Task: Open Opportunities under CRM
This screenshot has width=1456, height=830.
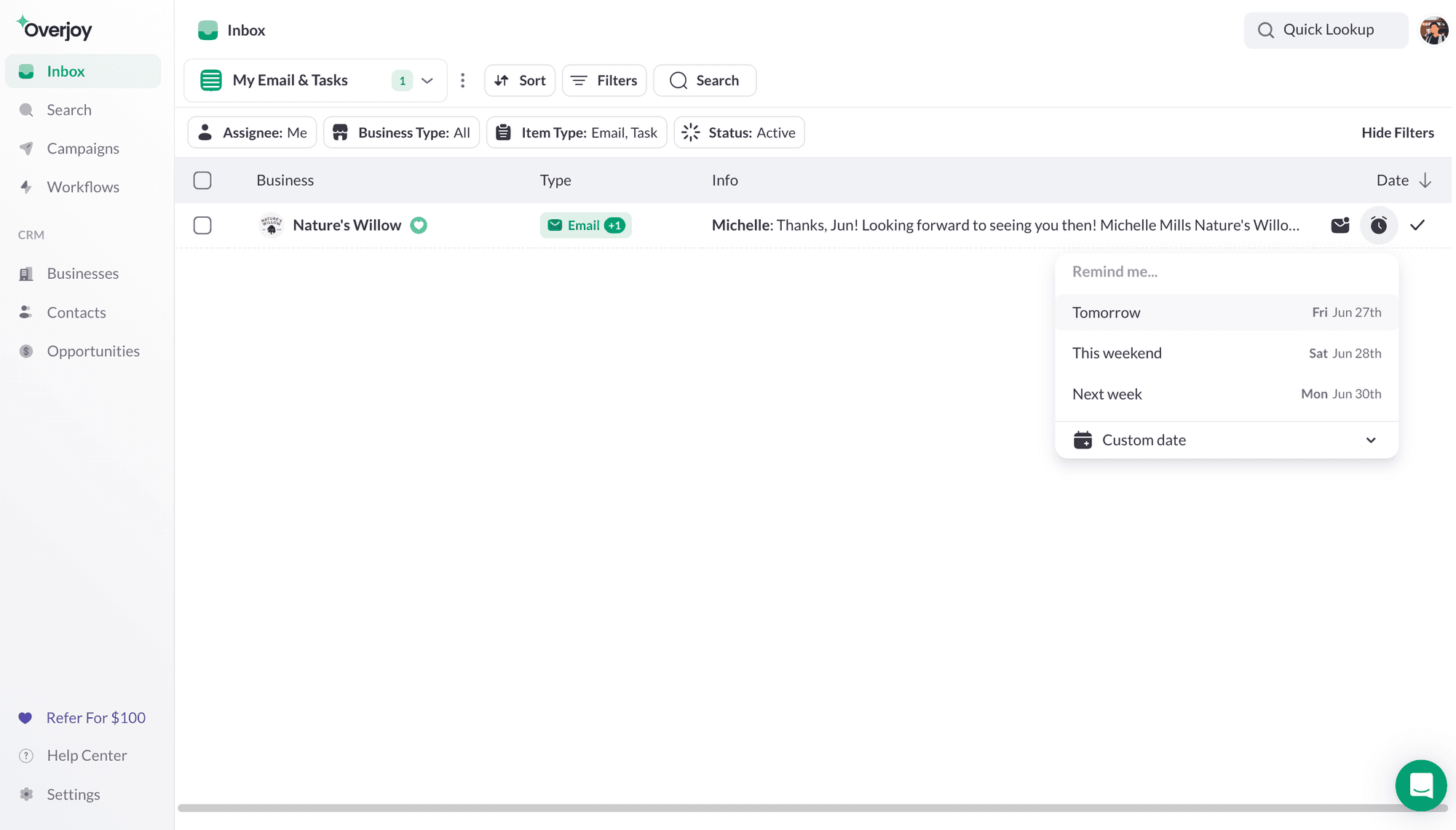Action: [92, 351]
